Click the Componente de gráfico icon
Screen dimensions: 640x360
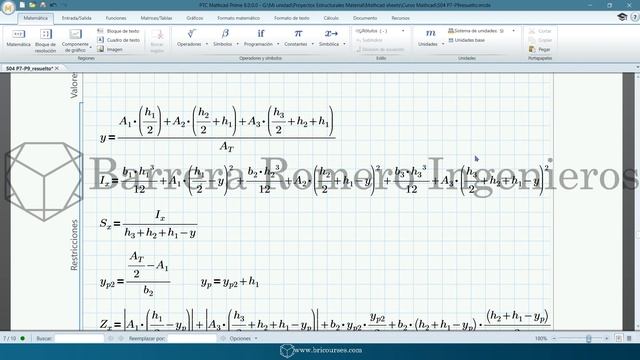point(75,34)
